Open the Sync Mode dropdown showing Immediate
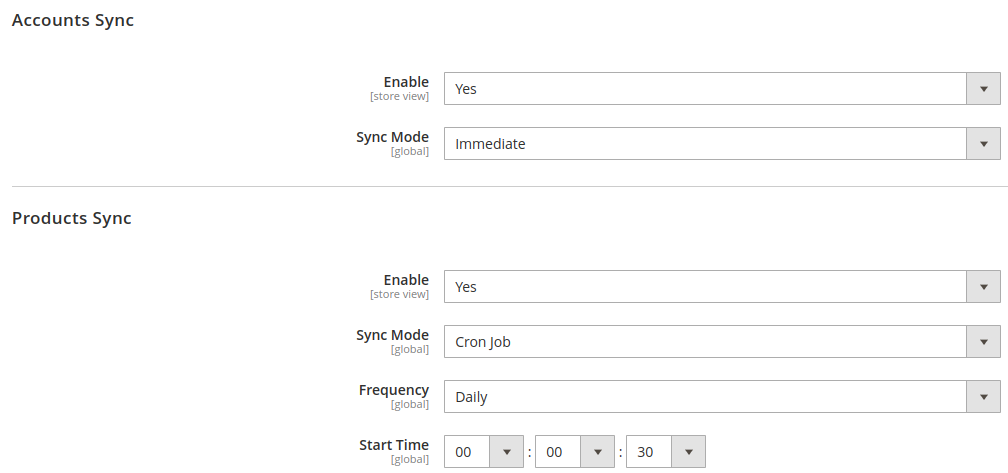 click(722, 144)
